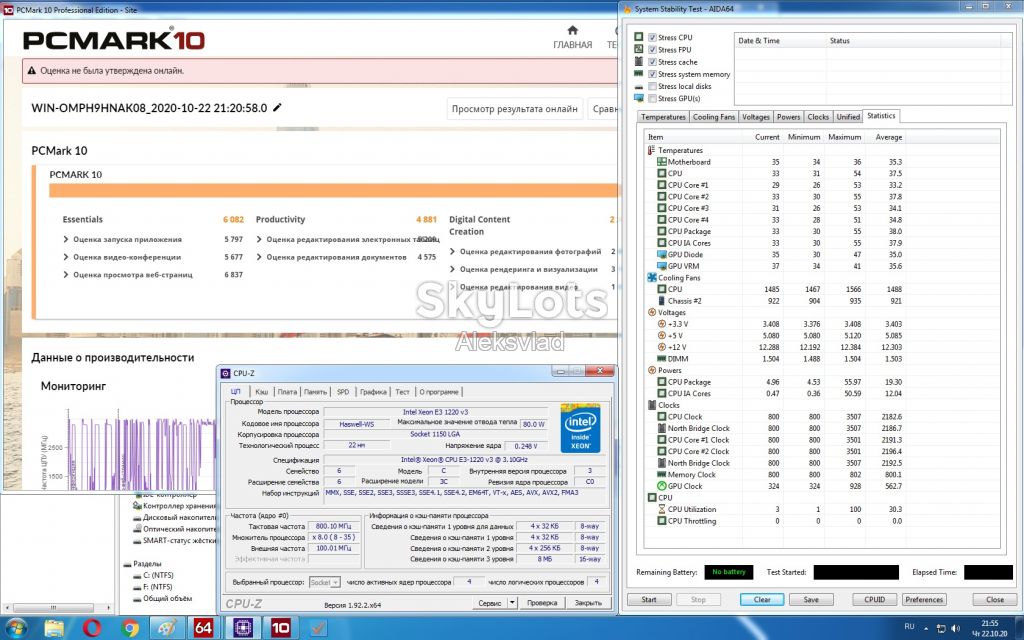Click the Voltages group icon
Screen dimensions: 1024x640
point(651,312)
